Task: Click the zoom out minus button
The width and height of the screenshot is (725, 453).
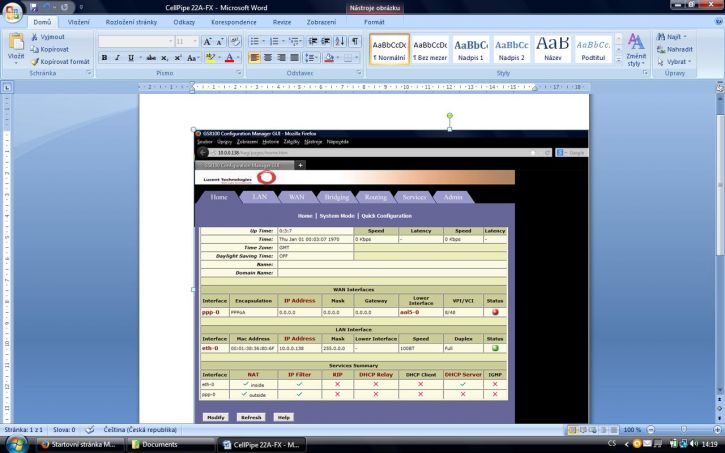Action: tap(651, 430)
